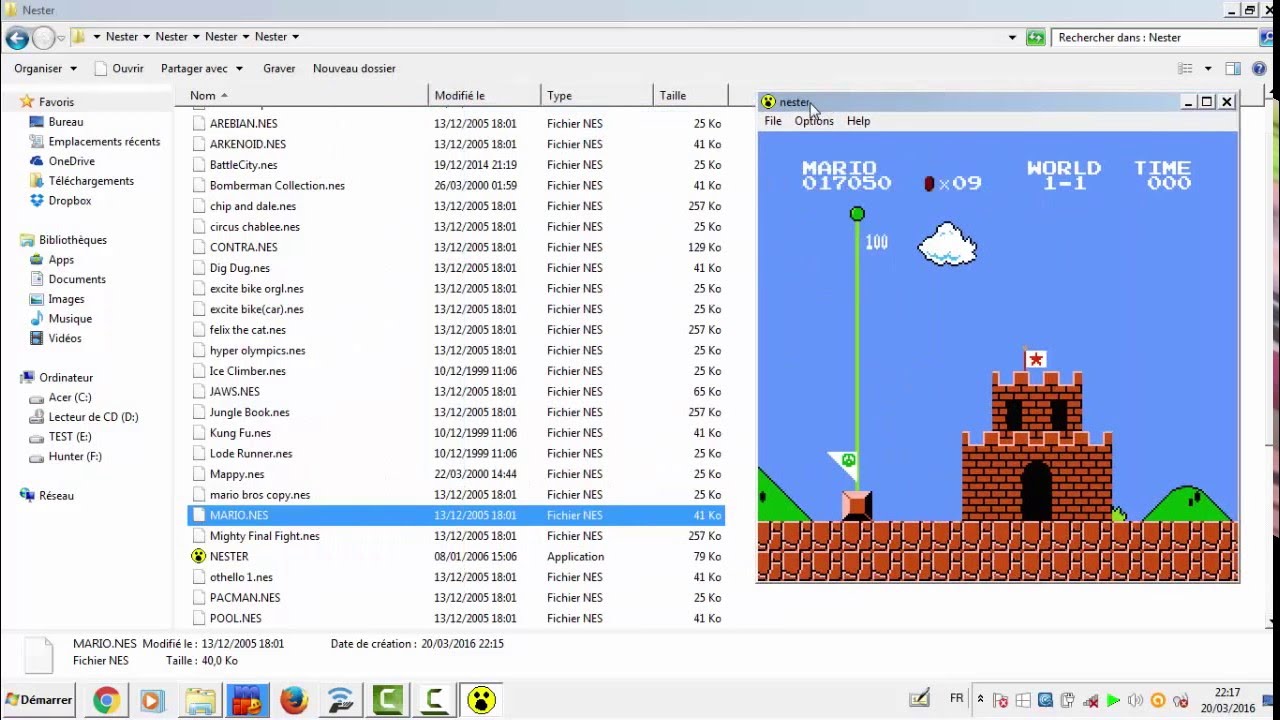This screenshot has height=720, width=1280.
Task: Open Emplacements récents in sidebar
Action: tap(103, 142)
